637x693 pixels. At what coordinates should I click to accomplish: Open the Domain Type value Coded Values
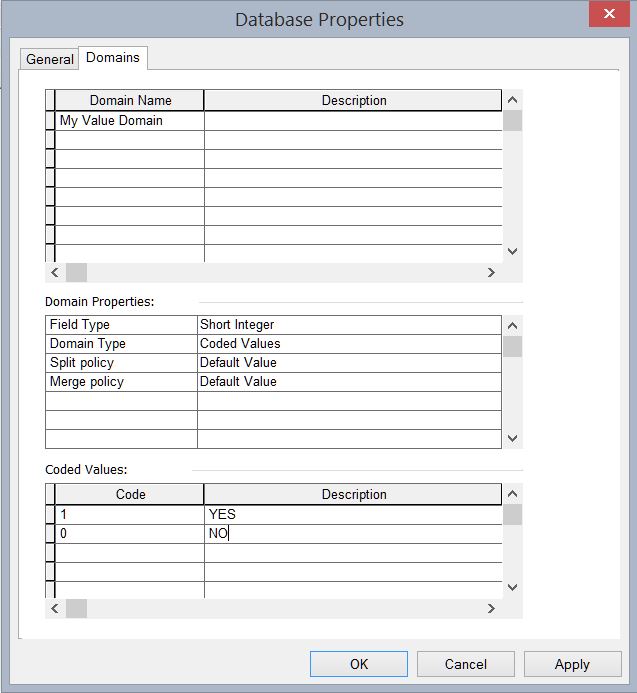(x=348, y=343)
